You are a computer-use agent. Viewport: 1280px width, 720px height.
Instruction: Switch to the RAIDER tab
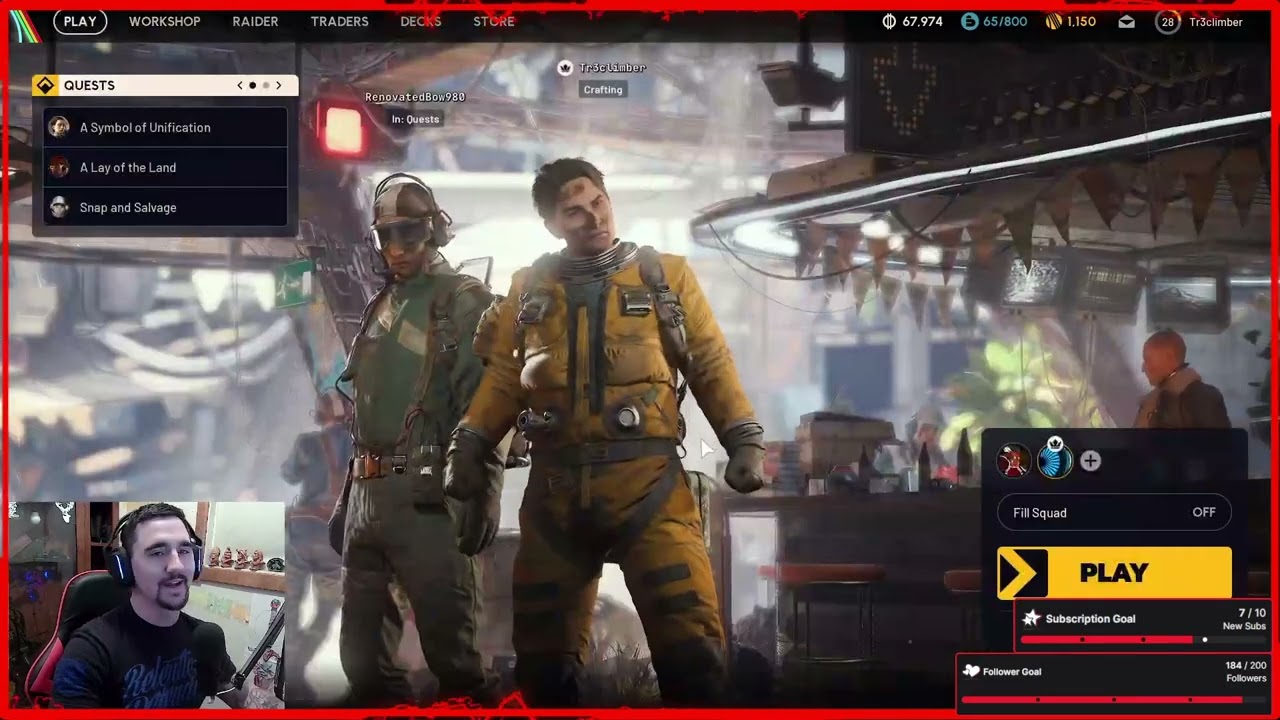click(x=255, y=21)
